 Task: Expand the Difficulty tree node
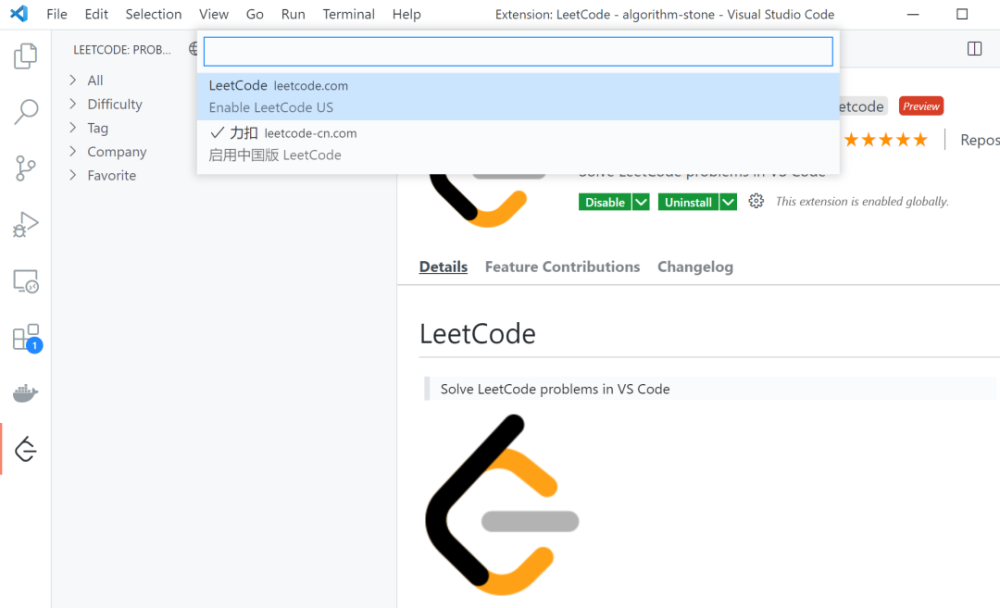115,104
